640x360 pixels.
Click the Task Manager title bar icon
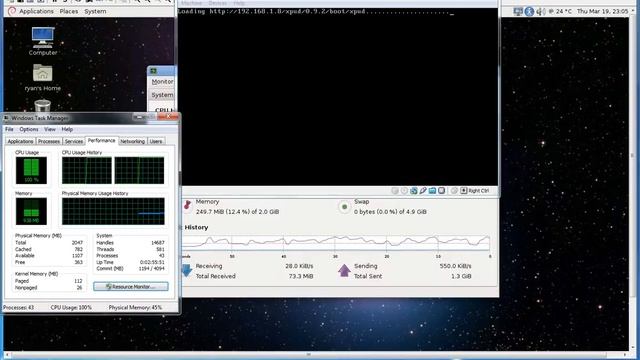pos(6,118)
